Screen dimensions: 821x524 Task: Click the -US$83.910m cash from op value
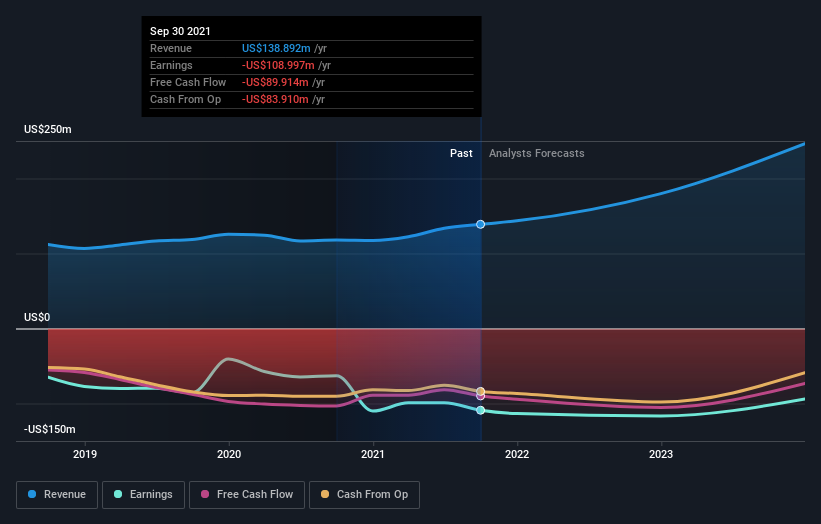275,99
